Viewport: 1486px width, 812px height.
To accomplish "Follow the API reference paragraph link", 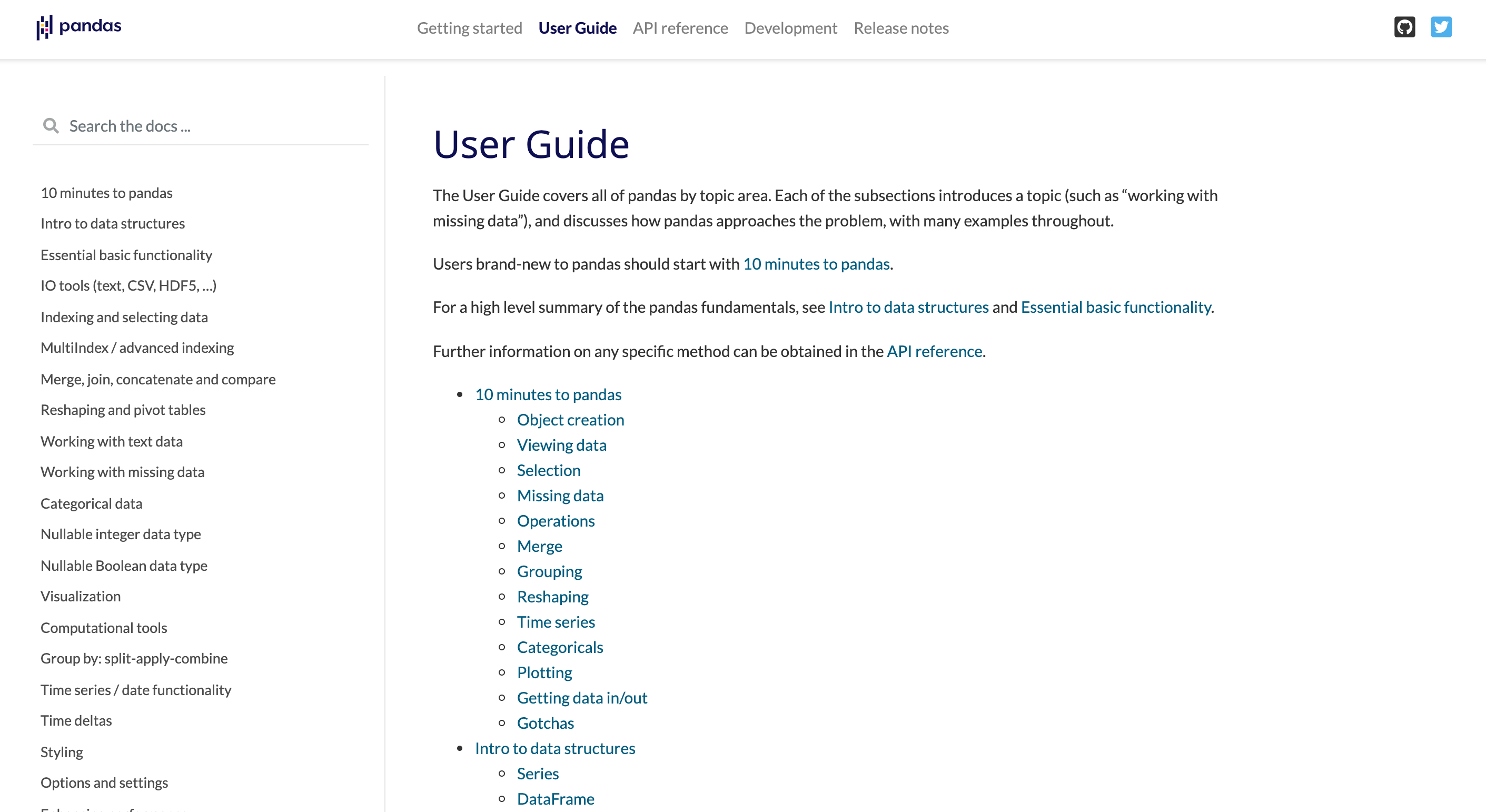I will pyautogui.click(x=934, y=351).
